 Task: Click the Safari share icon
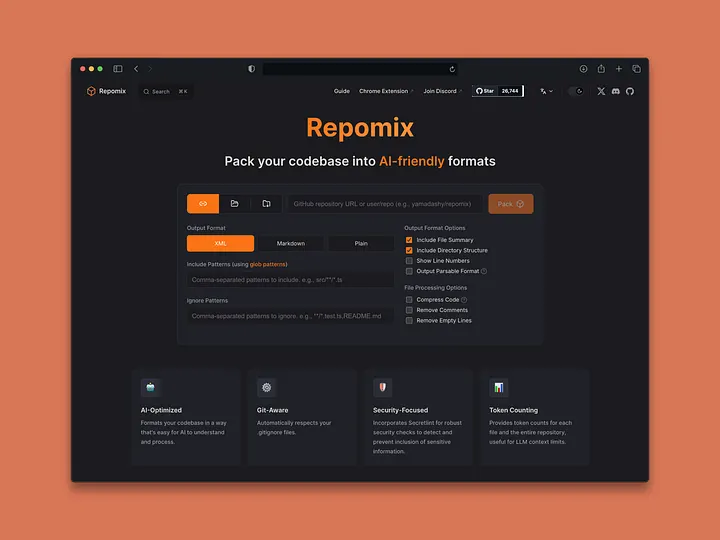(x=601, y=69)
